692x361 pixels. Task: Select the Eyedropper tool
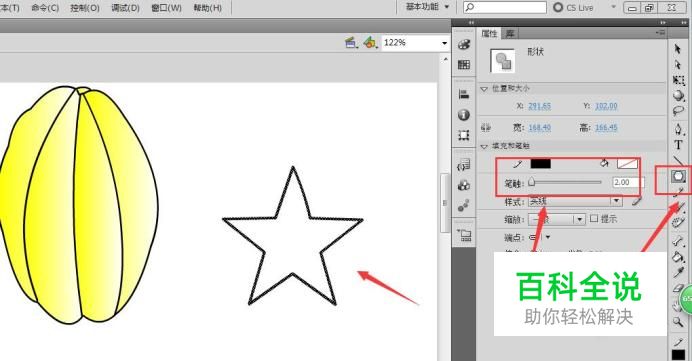(x=678, y=272)
